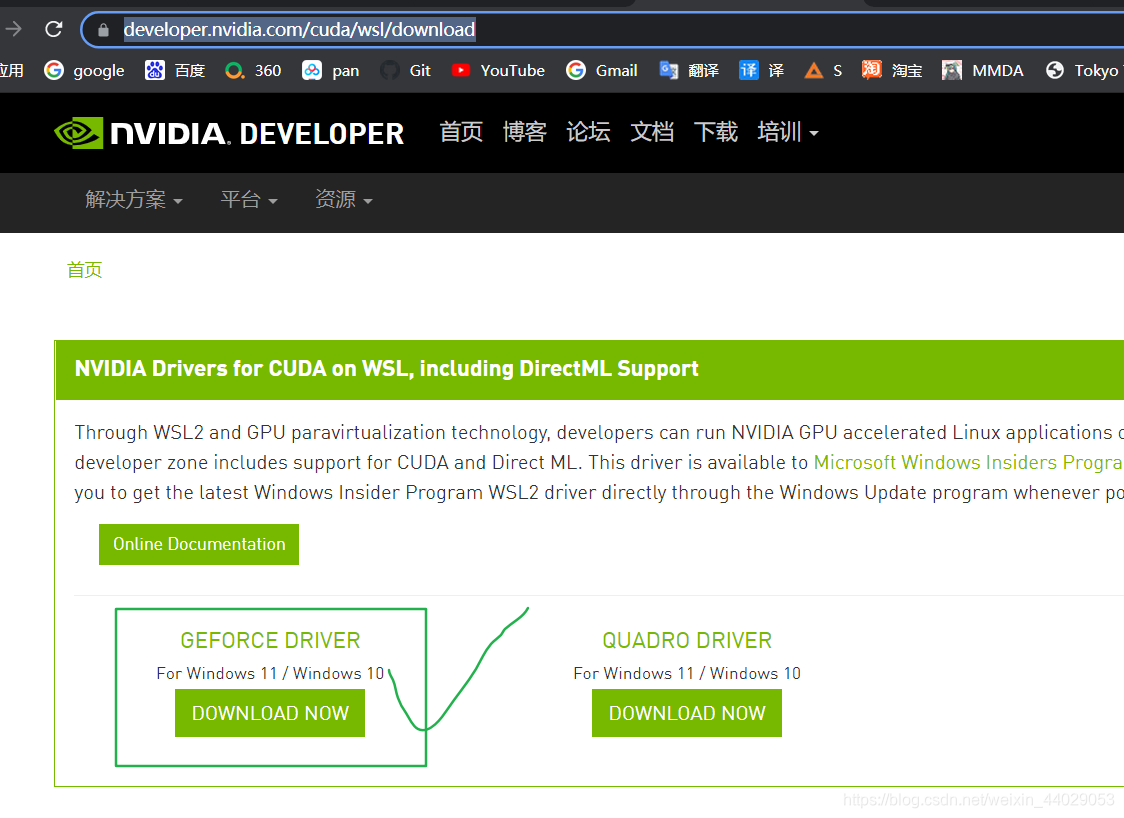
Task: Open the YouTube bookmark
Action: click(498, 70)
